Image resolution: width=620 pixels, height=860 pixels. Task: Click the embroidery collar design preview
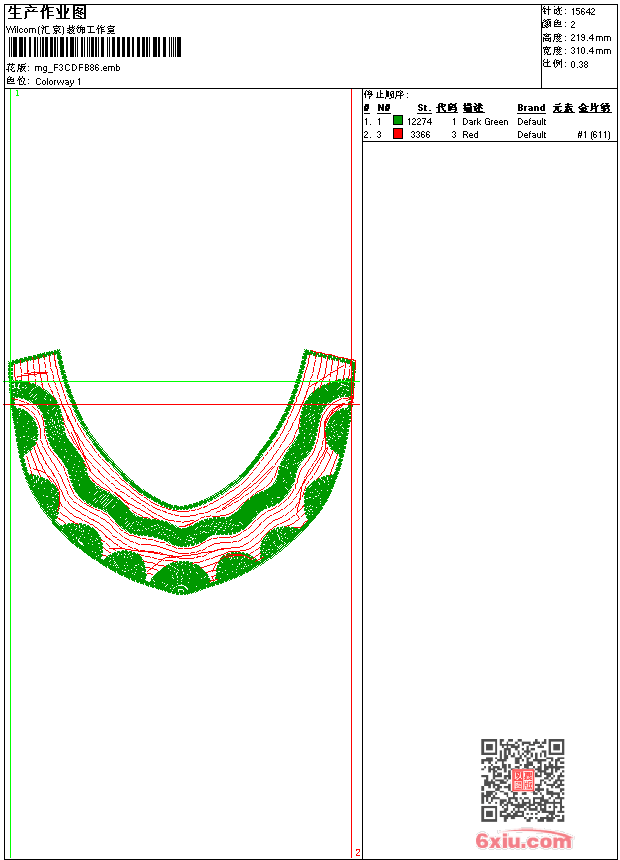click(182, 472)
